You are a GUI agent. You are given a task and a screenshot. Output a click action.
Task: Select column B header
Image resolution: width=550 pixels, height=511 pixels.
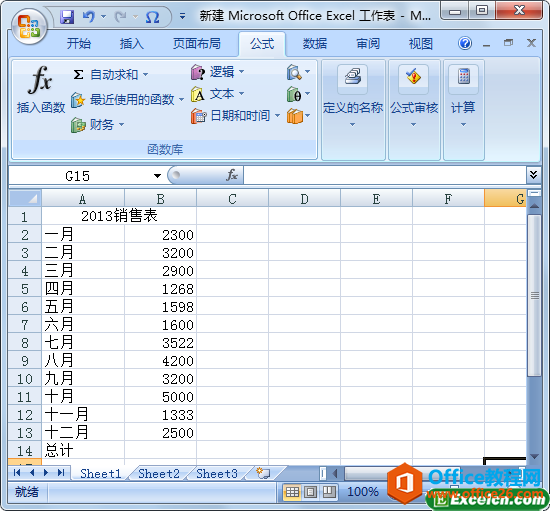160,199
